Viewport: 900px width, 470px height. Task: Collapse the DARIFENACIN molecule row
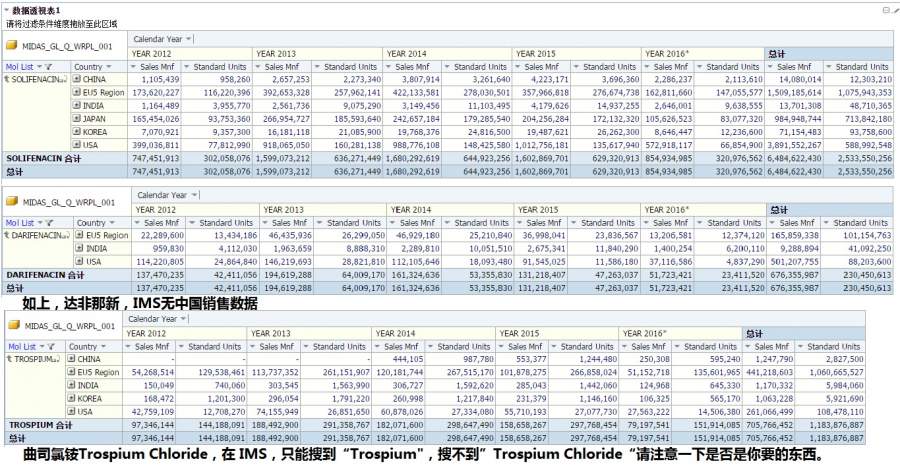point(7,235)
